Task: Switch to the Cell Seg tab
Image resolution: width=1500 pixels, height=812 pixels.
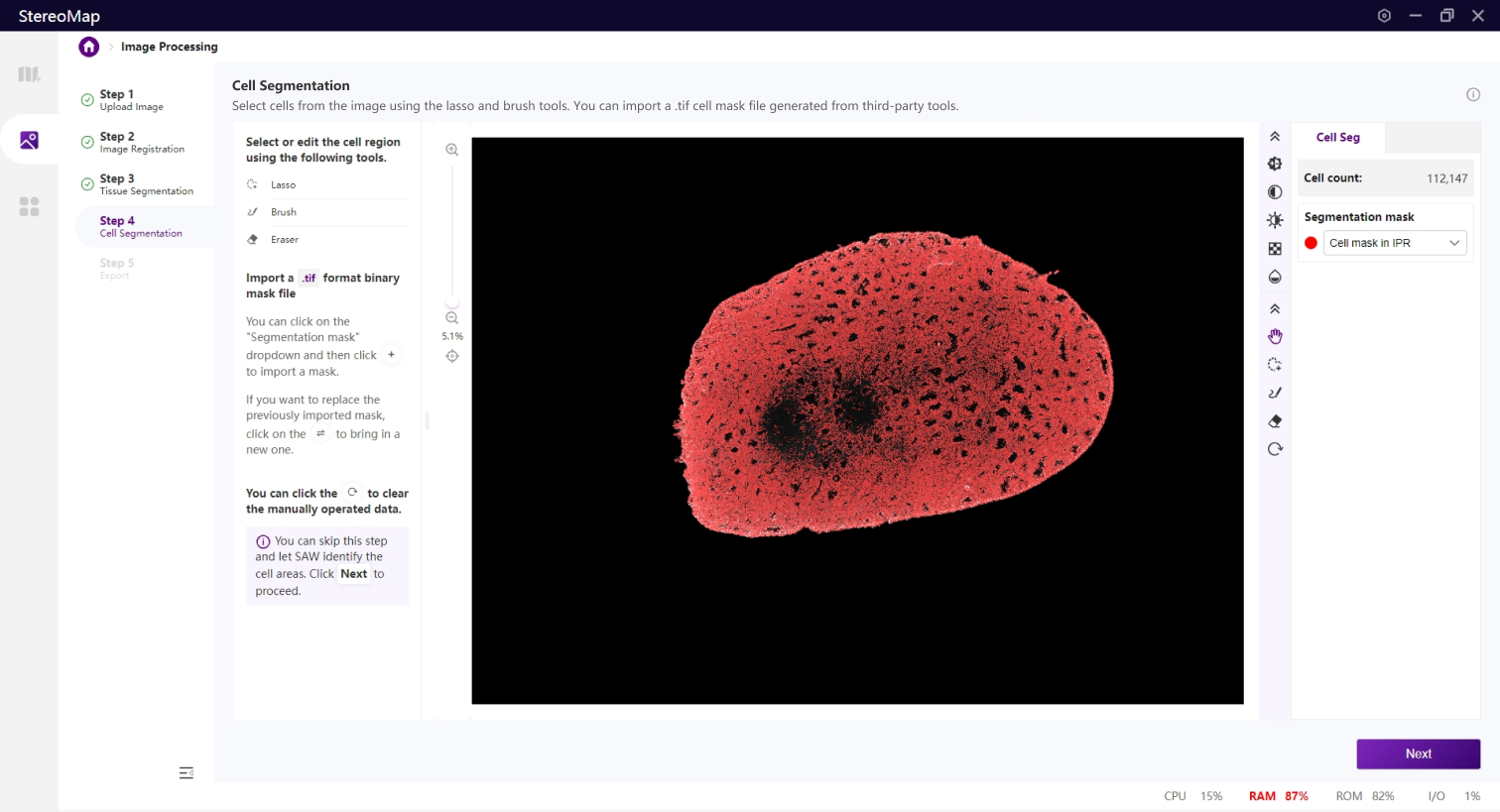Action: click(1337, 138)
